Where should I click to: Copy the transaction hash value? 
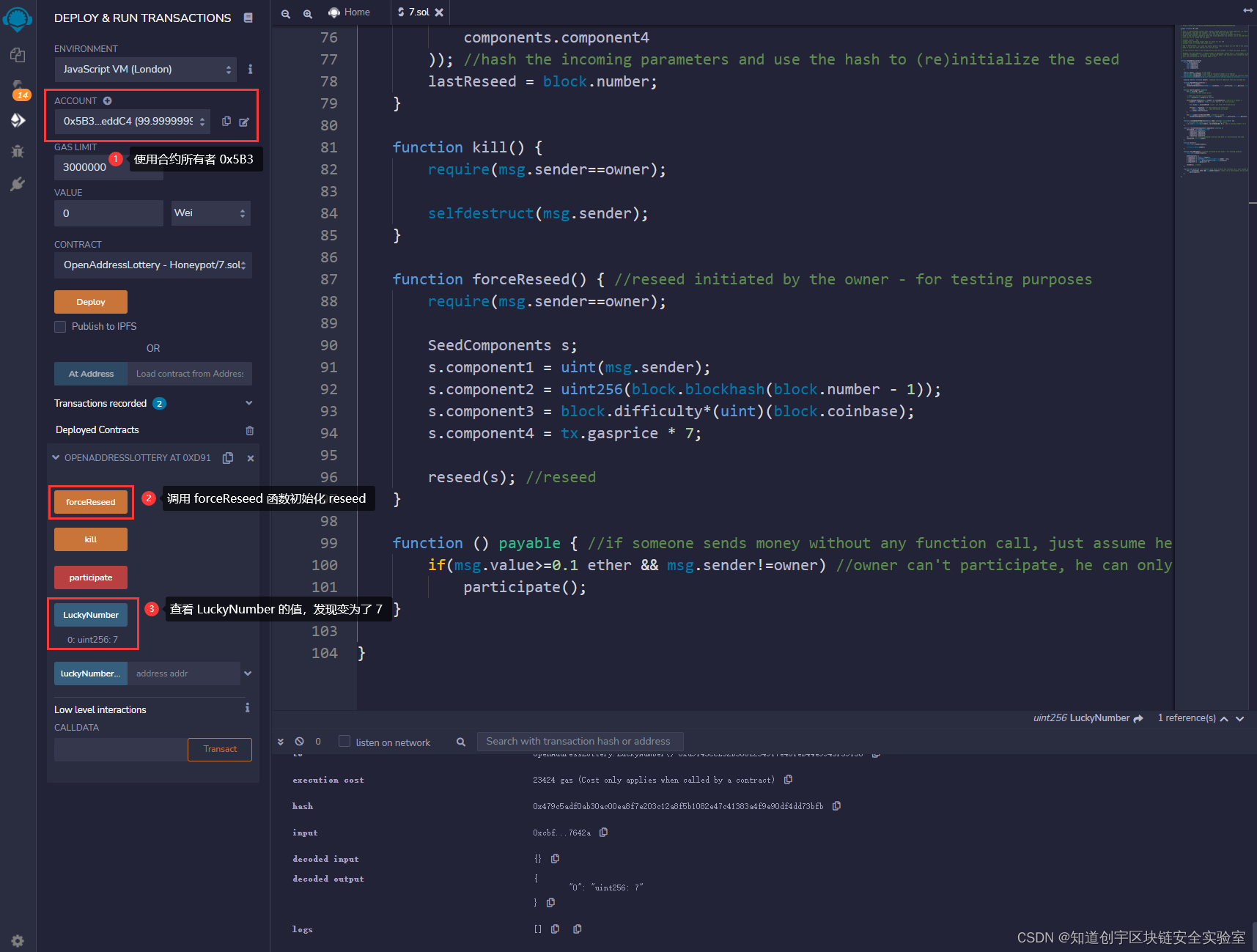tap(836, 806)
